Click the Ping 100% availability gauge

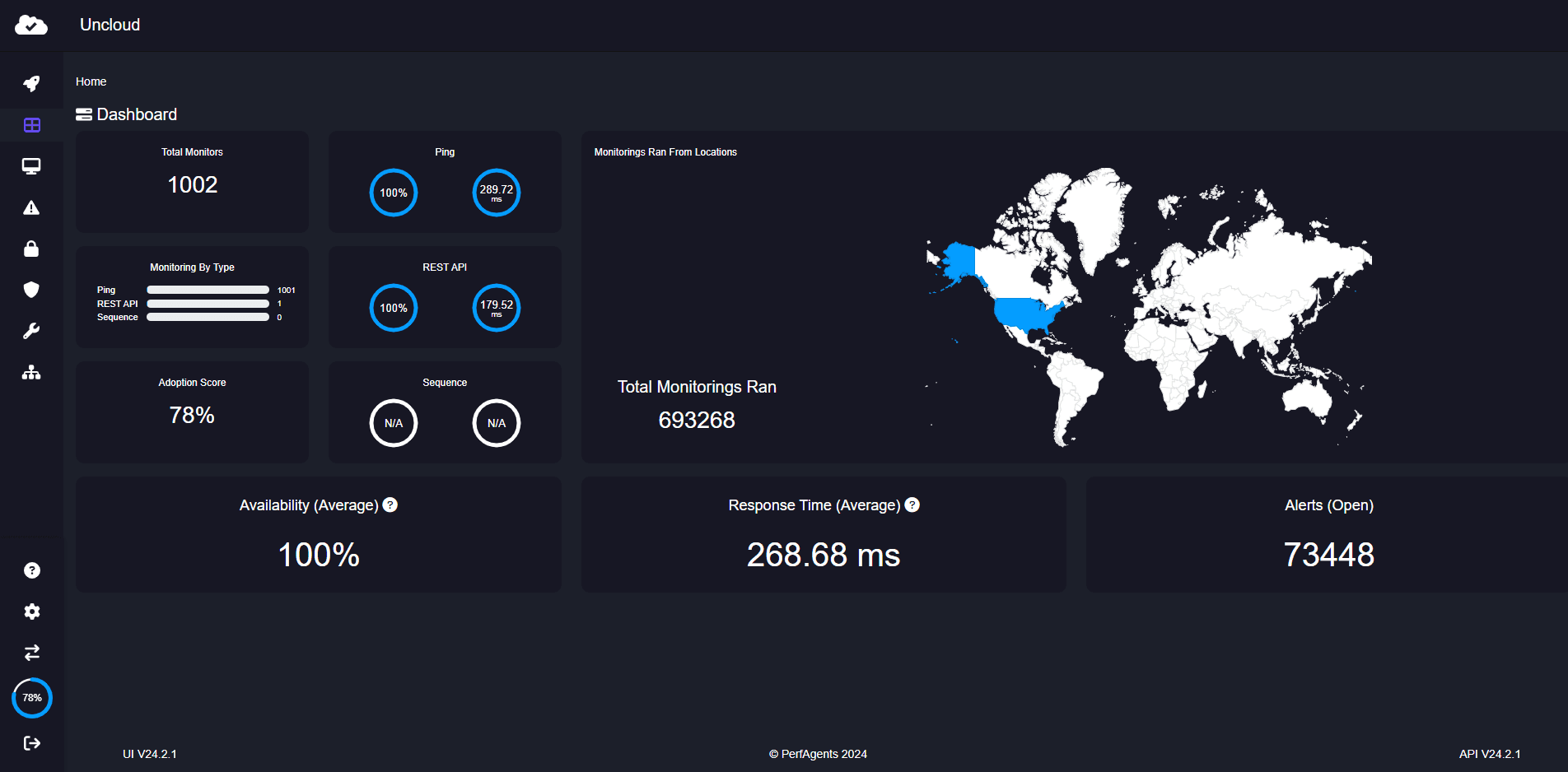click(x=394, y=193)
